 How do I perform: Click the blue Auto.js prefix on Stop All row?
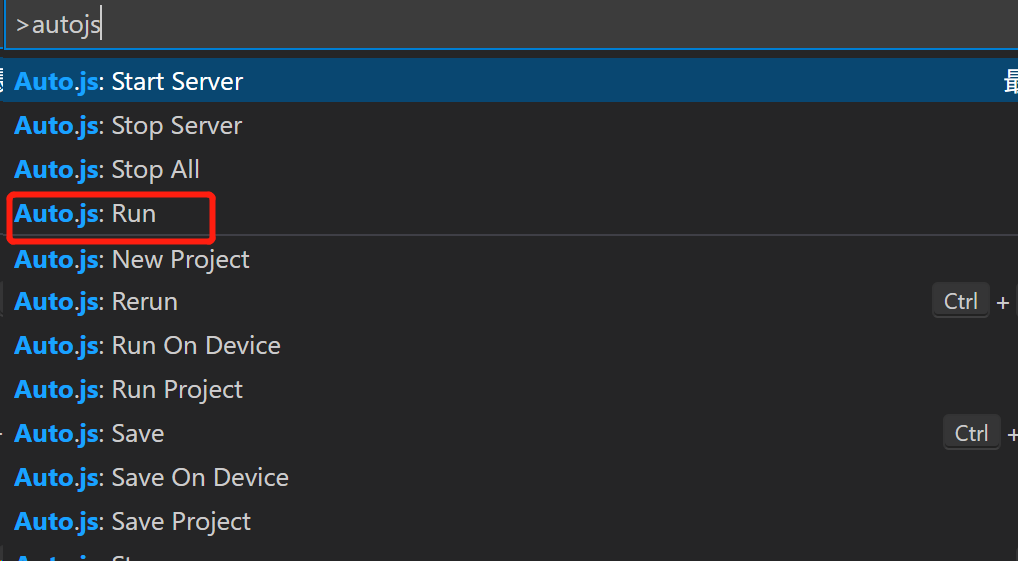(56, 169)
